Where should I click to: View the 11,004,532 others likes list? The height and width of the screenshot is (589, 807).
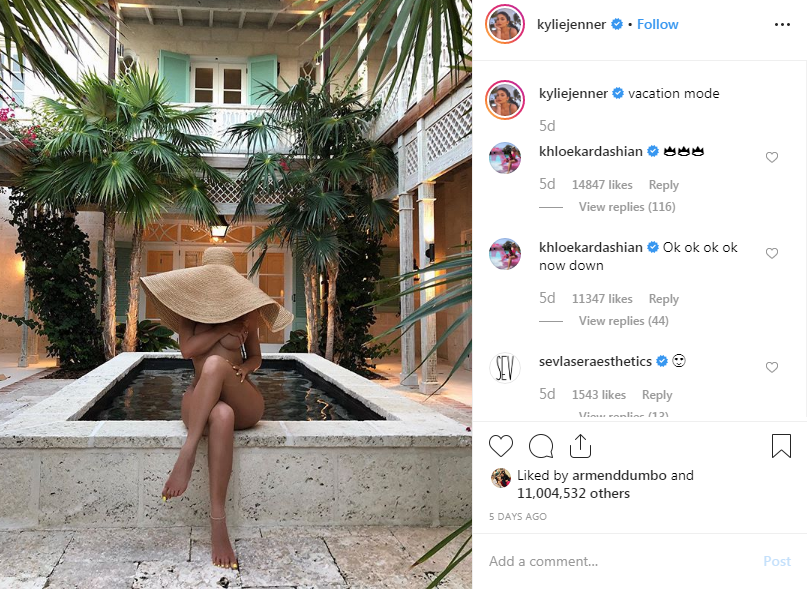573,493
